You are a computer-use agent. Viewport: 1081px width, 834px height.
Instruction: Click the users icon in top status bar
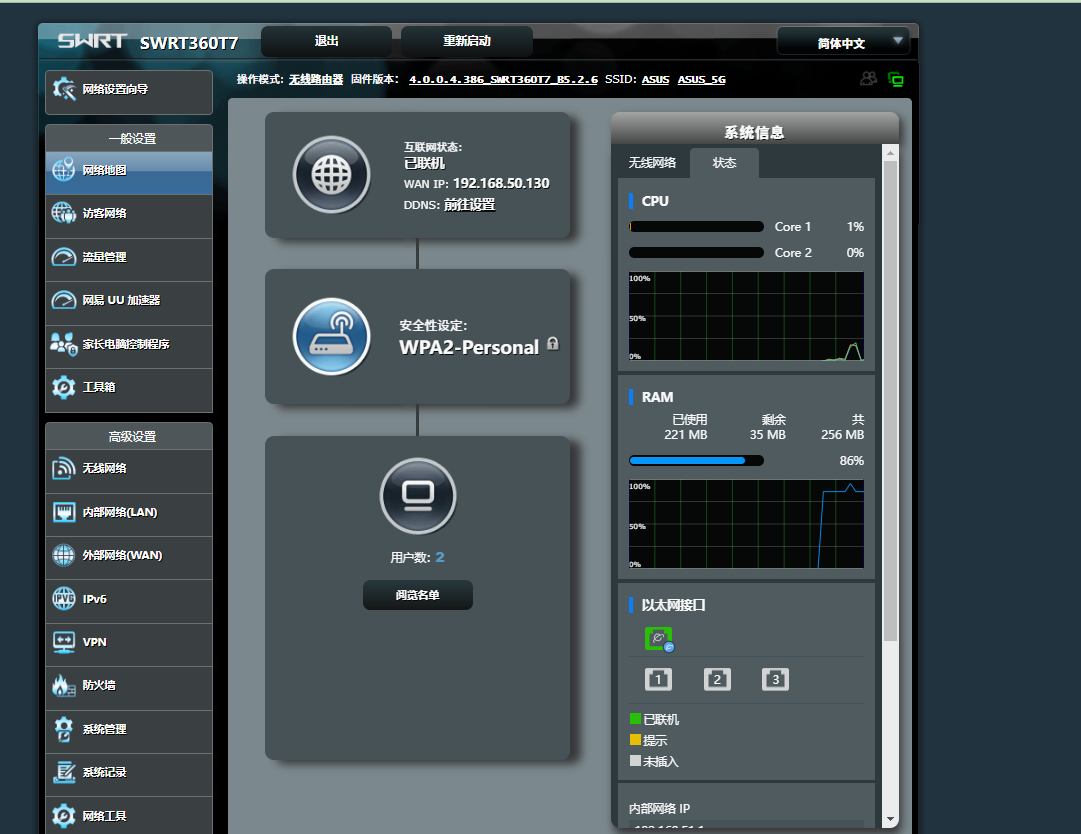click(x=868, y=79)
